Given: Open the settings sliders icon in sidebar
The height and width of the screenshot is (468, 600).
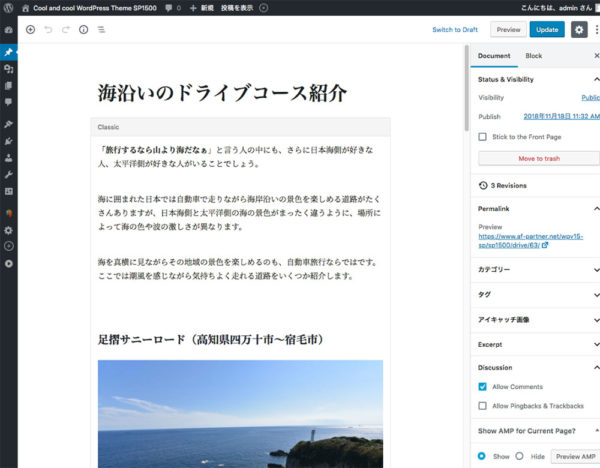Looking at the screenshot, I should 8,191.
